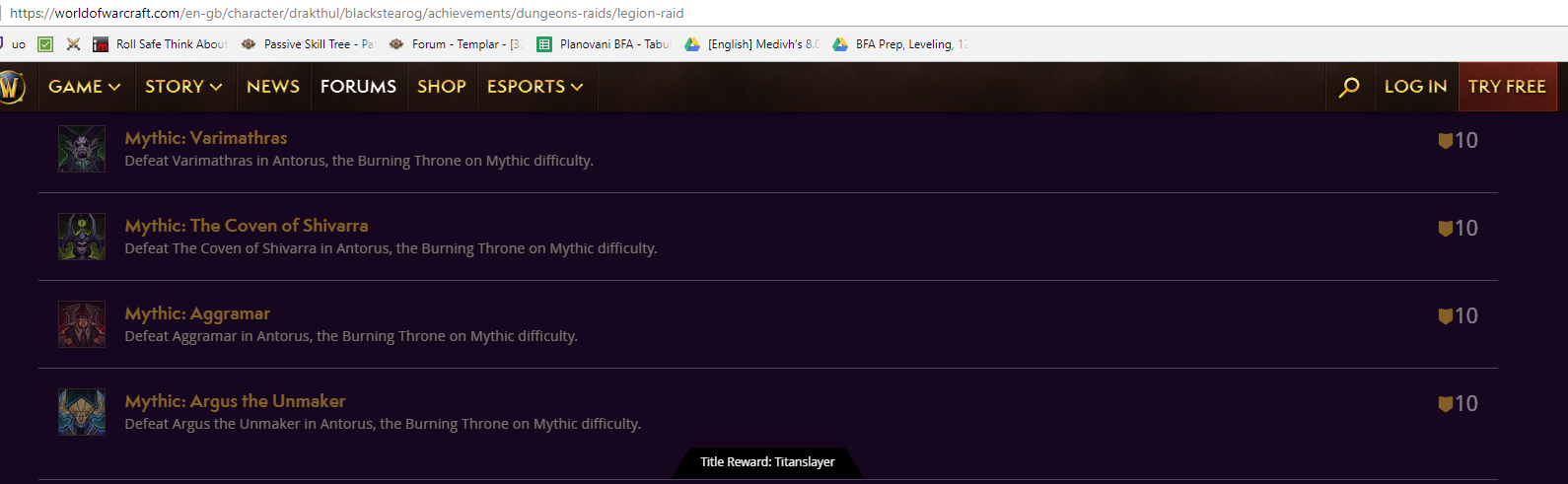Click the 'Defeat Argus the Unmaker' description
Viewport: 1568px width, 484px height.
point(383,424)
